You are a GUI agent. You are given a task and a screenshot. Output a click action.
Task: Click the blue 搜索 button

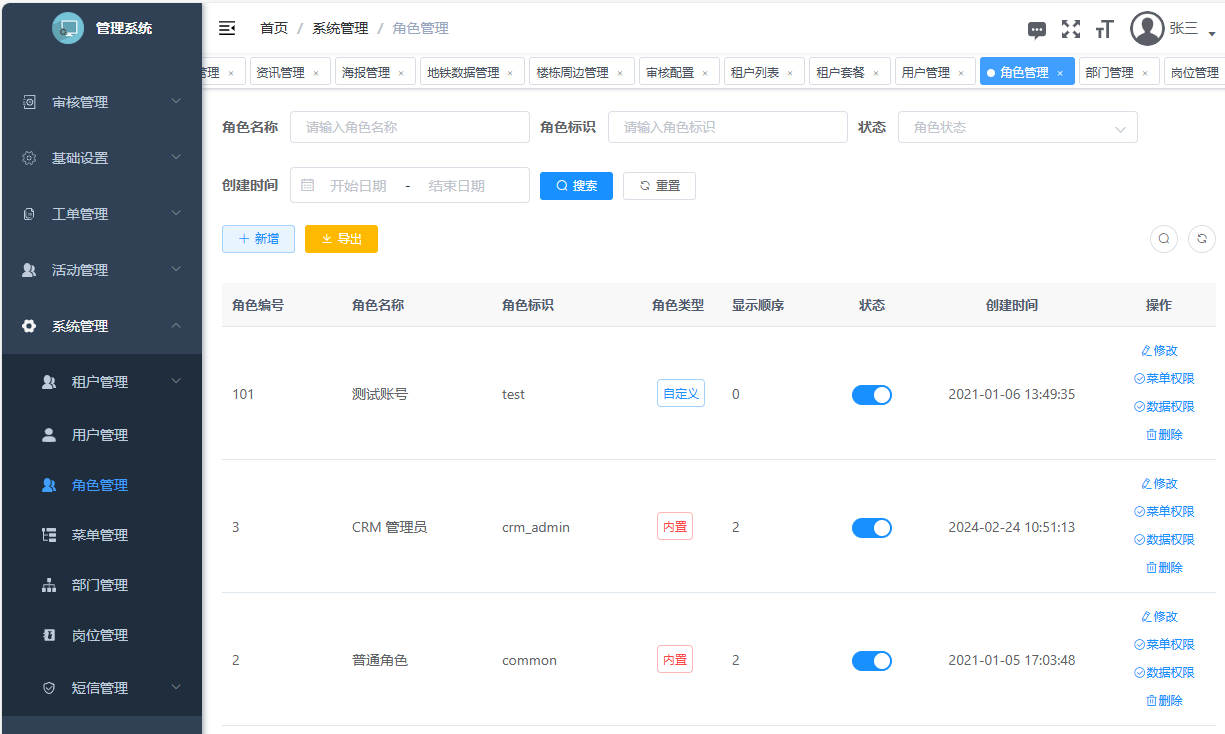[576, 186]
